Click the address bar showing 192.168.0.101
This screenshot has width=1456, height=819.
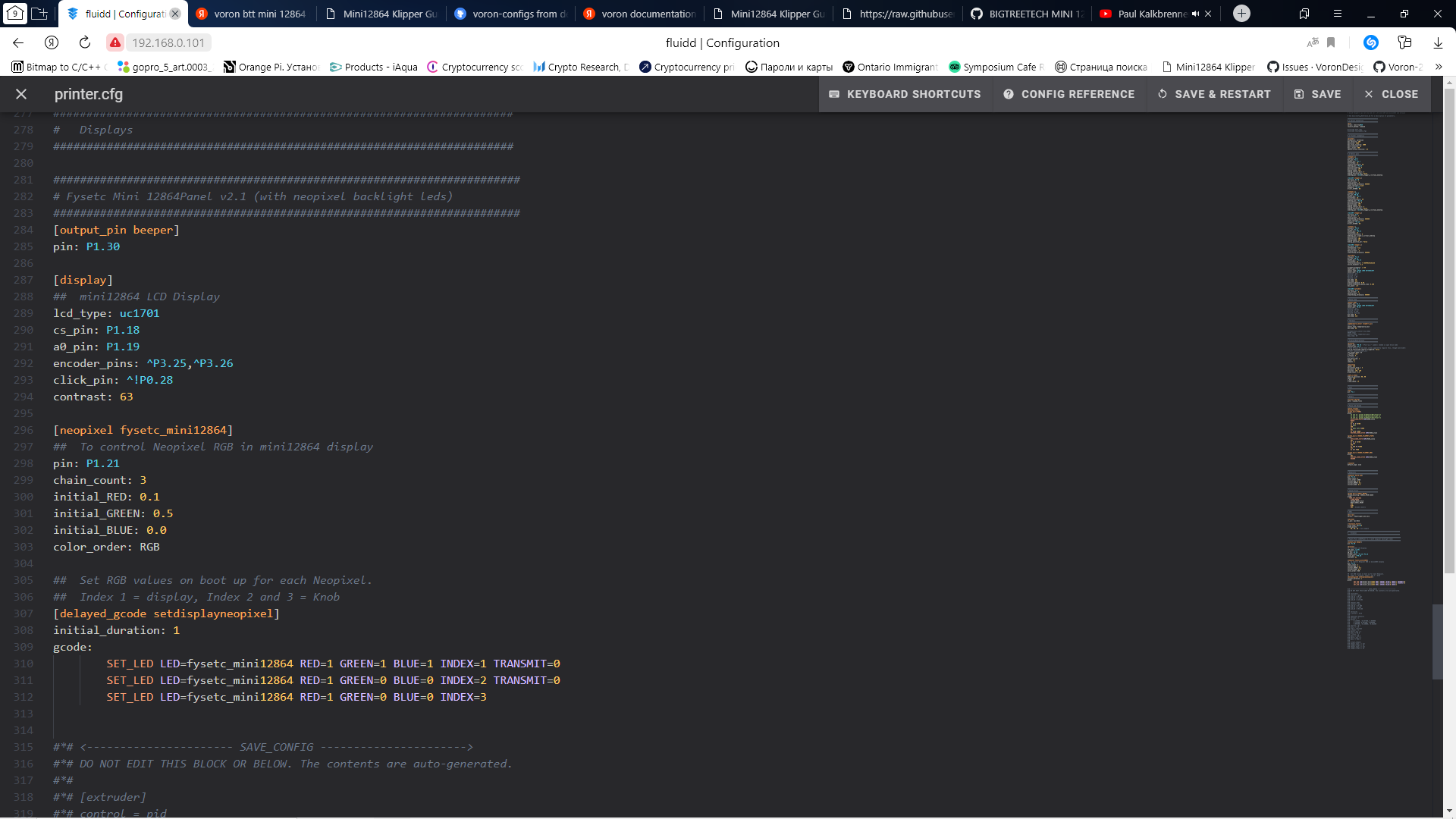(x=168, y=42)
